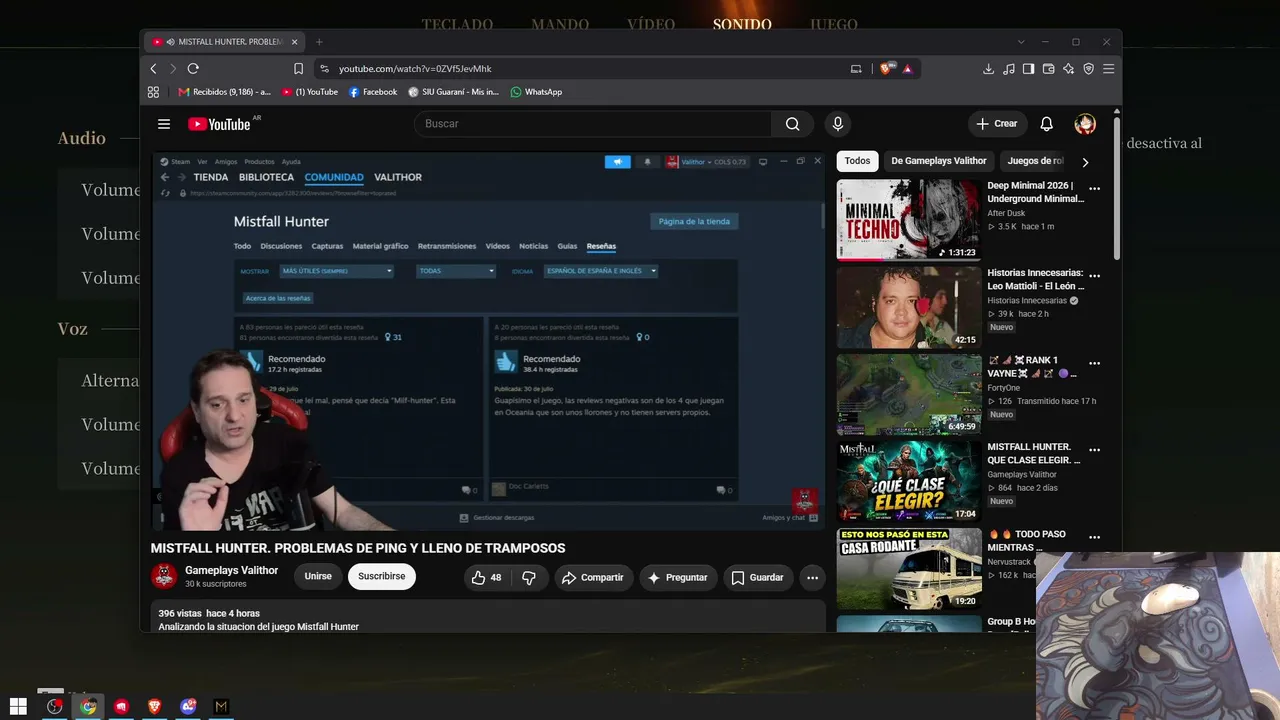This screenshot has height=720, width=1280.
Task: Open the music note playlist icon
Action: pos(1008,69)
